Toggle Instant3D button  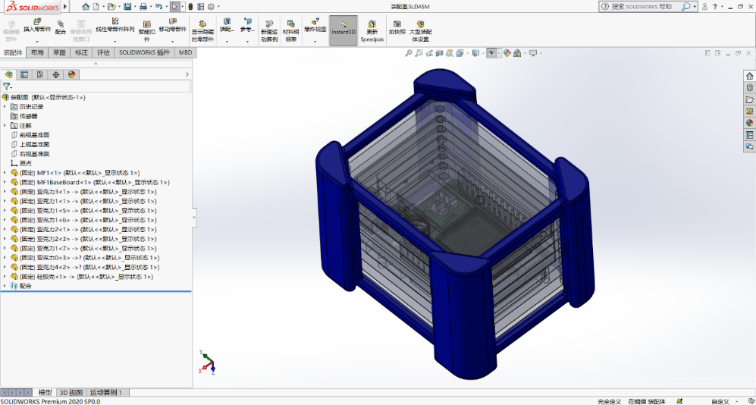pos(343,30)
